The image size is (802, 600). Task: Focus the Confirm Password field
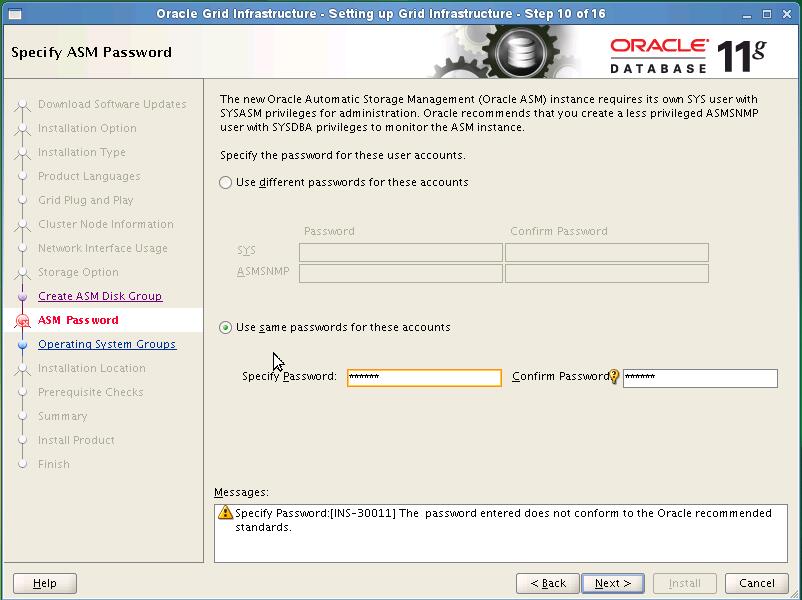click(700, 378)
